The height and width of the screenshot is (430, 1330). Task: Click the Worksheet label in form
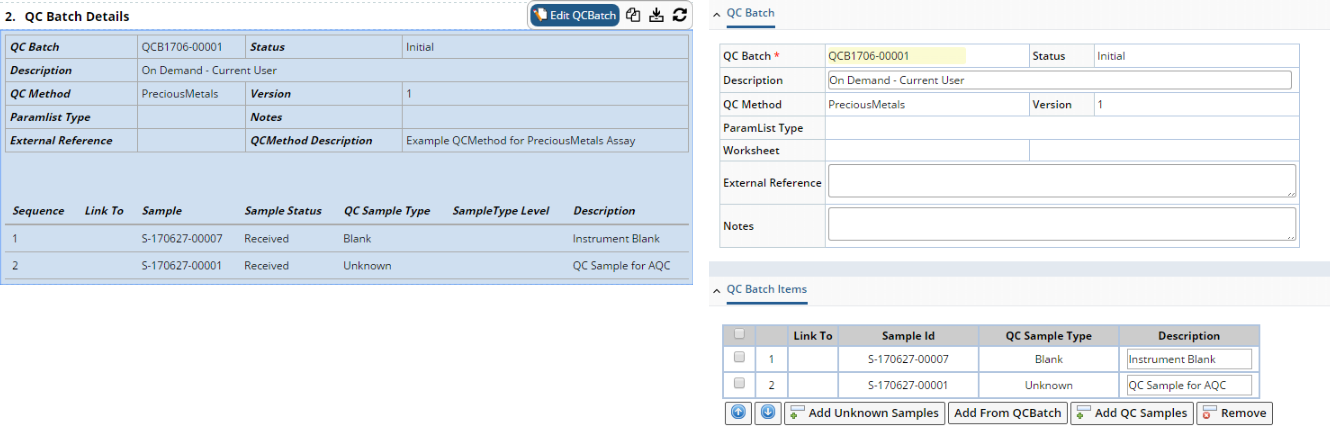click(751, 150)
